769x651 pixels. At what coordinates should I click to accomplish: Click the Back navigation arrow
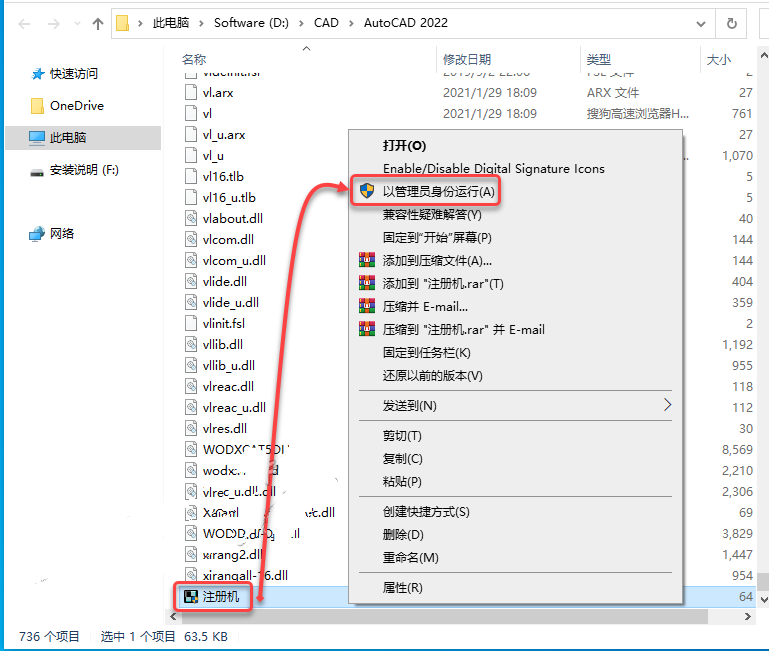[x=24, y=24]
